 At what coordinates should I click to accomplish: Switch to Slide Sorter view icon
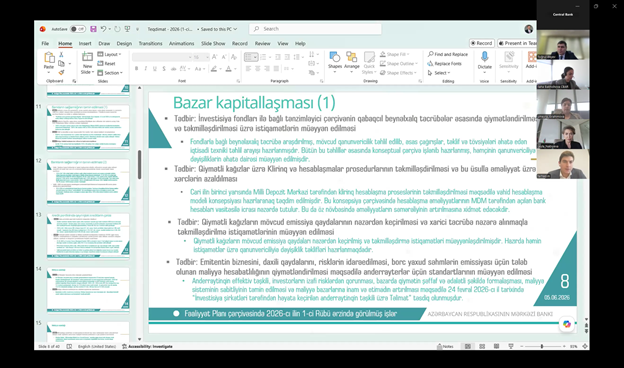click(482, 347)
